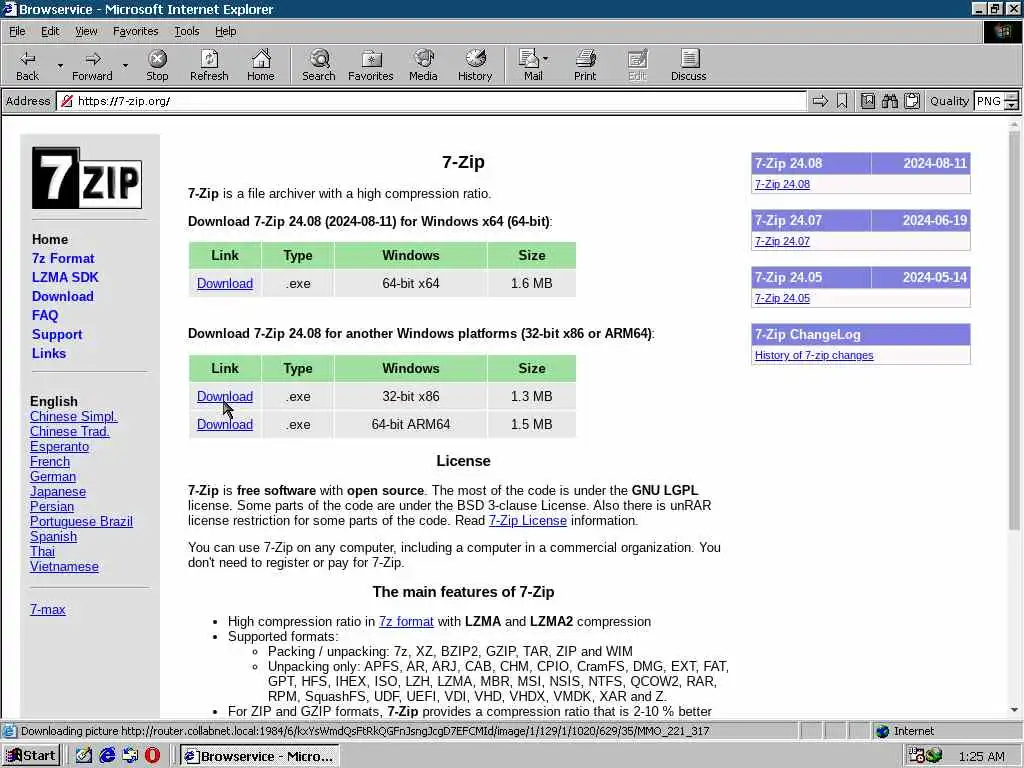Open the 7-Zip 24.05 news link

point(782,298)
